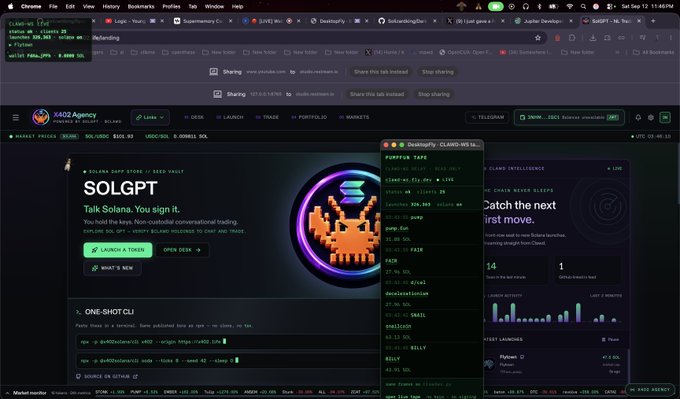Open Control Center icon in menu bar

611,7
